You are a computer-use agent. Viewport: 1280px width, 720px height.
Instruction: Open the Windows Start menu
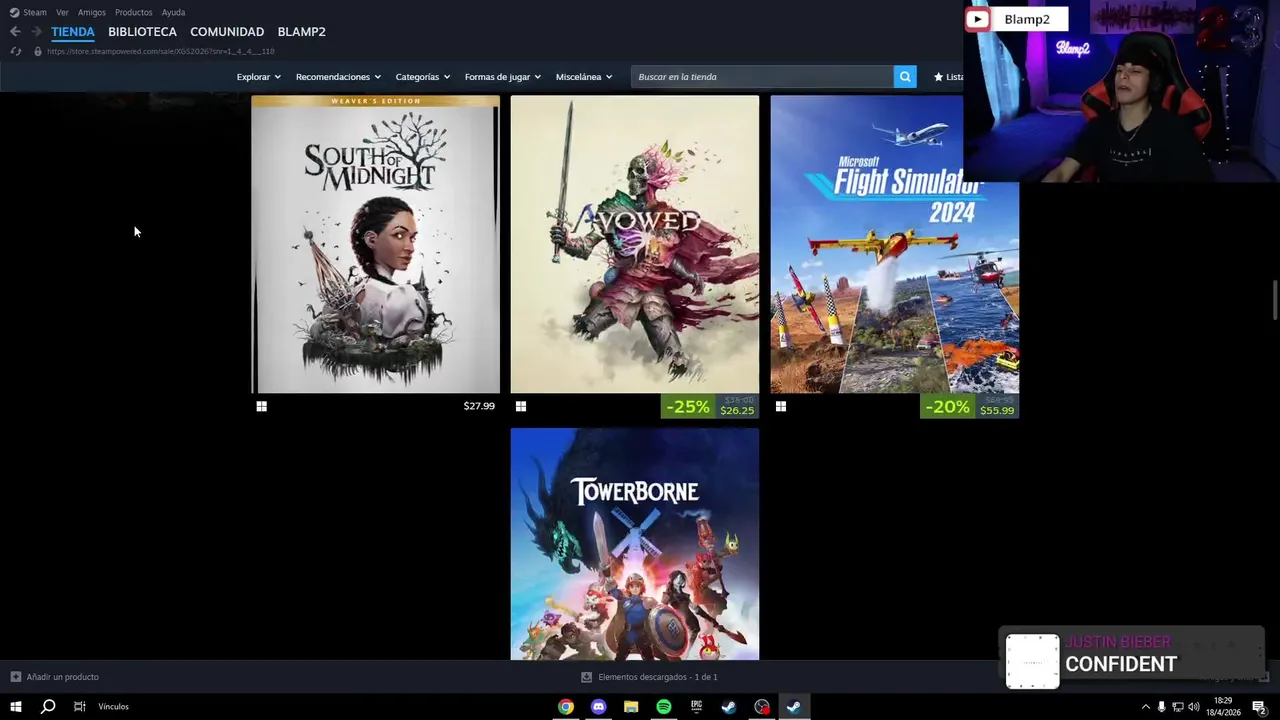pos(16,707)
